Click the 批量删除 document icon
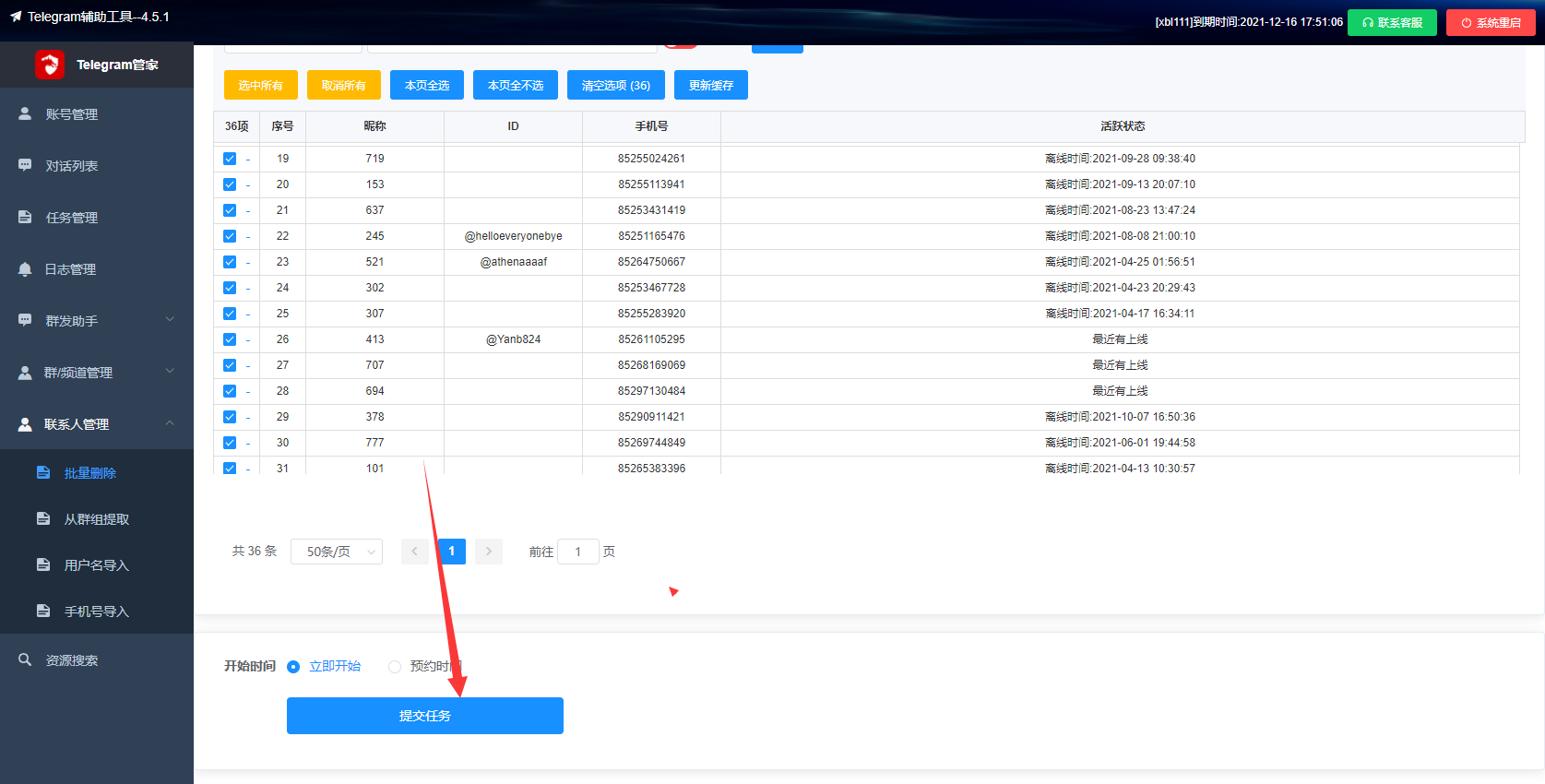 click(x=43, y=472)
